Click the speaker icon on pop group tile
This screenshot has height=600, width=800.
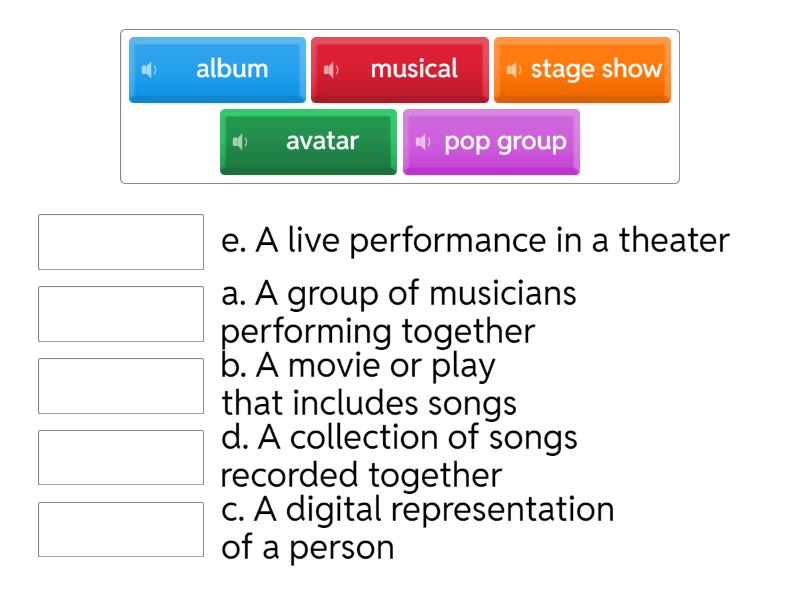click(424, 141)
